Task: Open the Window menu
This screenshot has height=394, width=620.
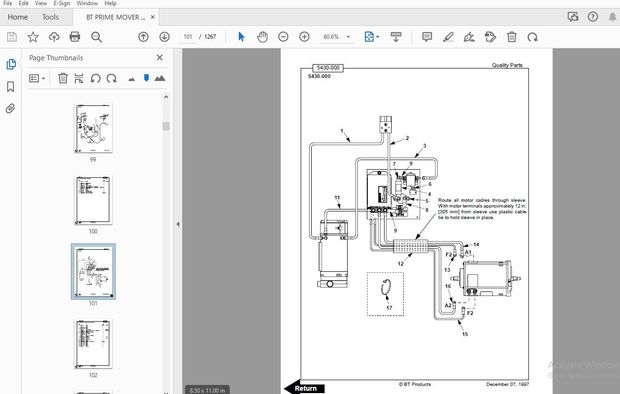Action: [x=87, y=3]
